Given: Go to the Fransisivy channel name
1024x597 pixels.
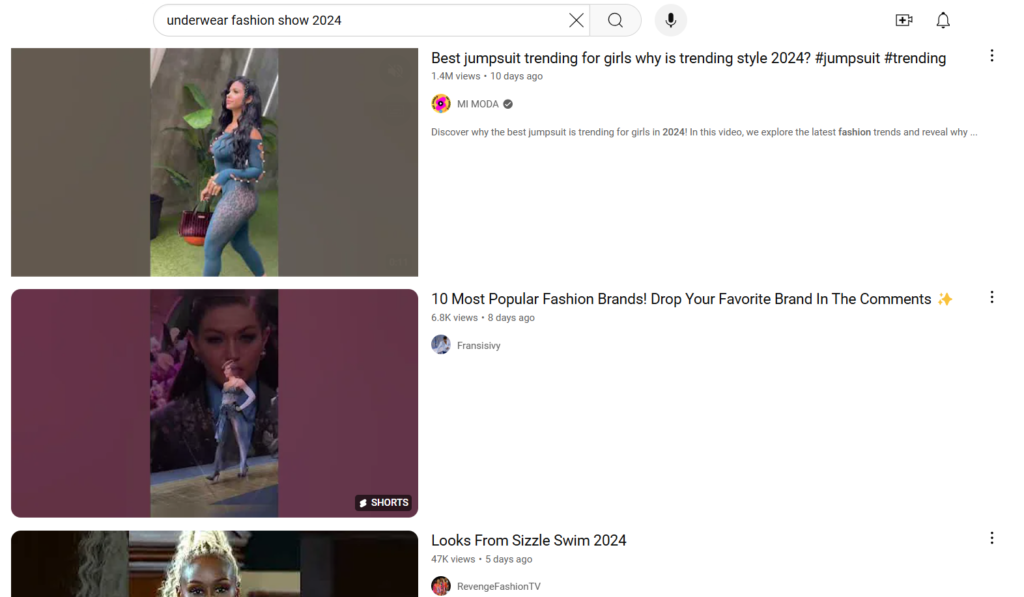Looking at the screenshot, I should pyautogui.click(x=479, y=346).
